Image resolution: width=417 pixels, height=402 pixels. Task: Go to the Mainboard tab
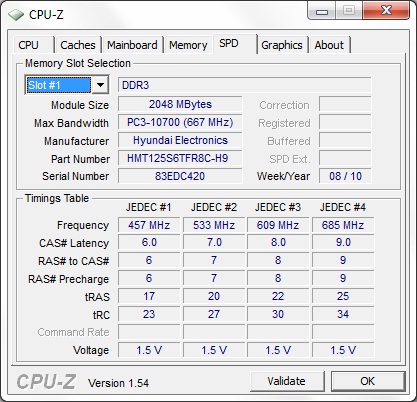coord(132,45)
